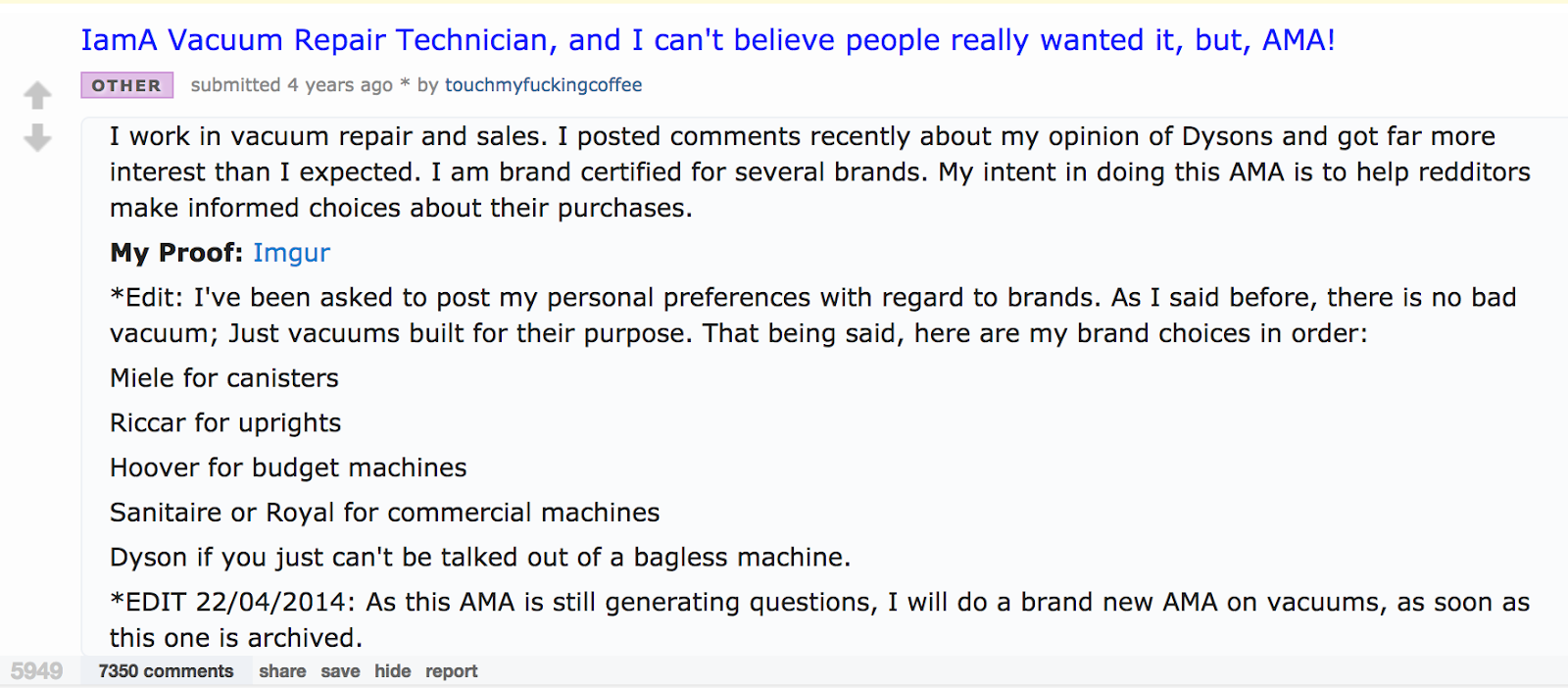Viewport: 1568px width, 688px height.
Task: Save the post
Action: tap(339, 670)
